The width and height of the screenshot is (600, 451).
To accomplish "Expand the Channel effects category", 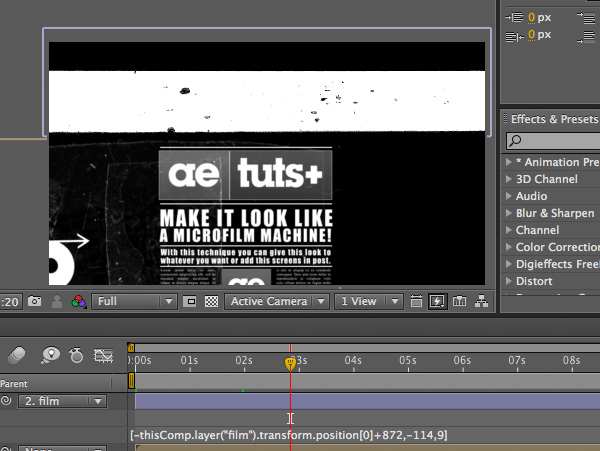I will pyautogui.click(x=509, y=230).
